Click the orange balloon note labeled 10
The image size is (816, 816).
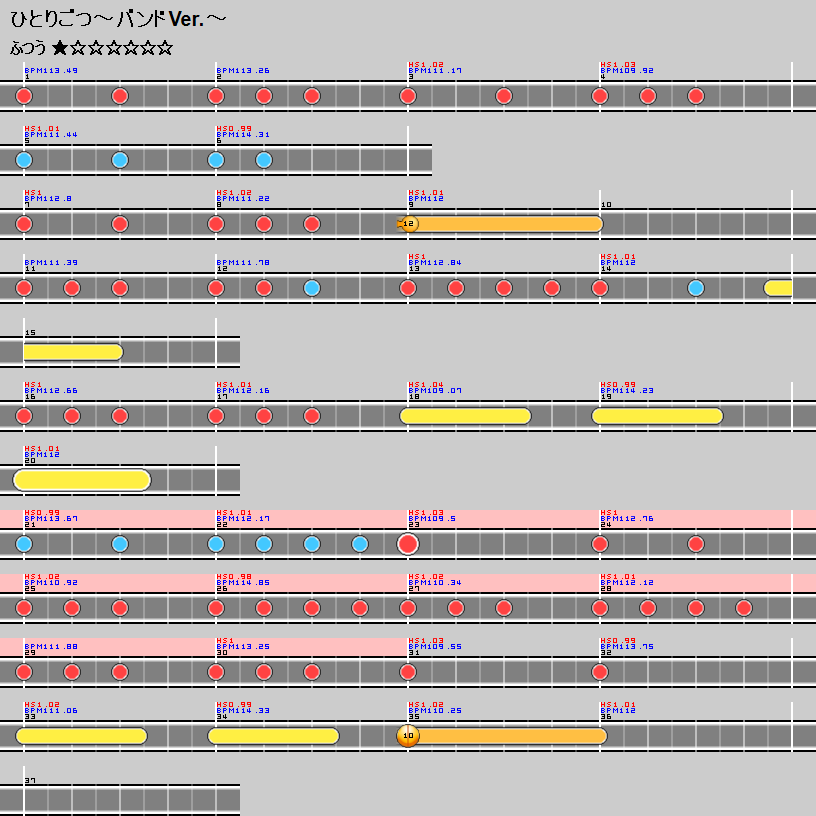tap(407, 736)
